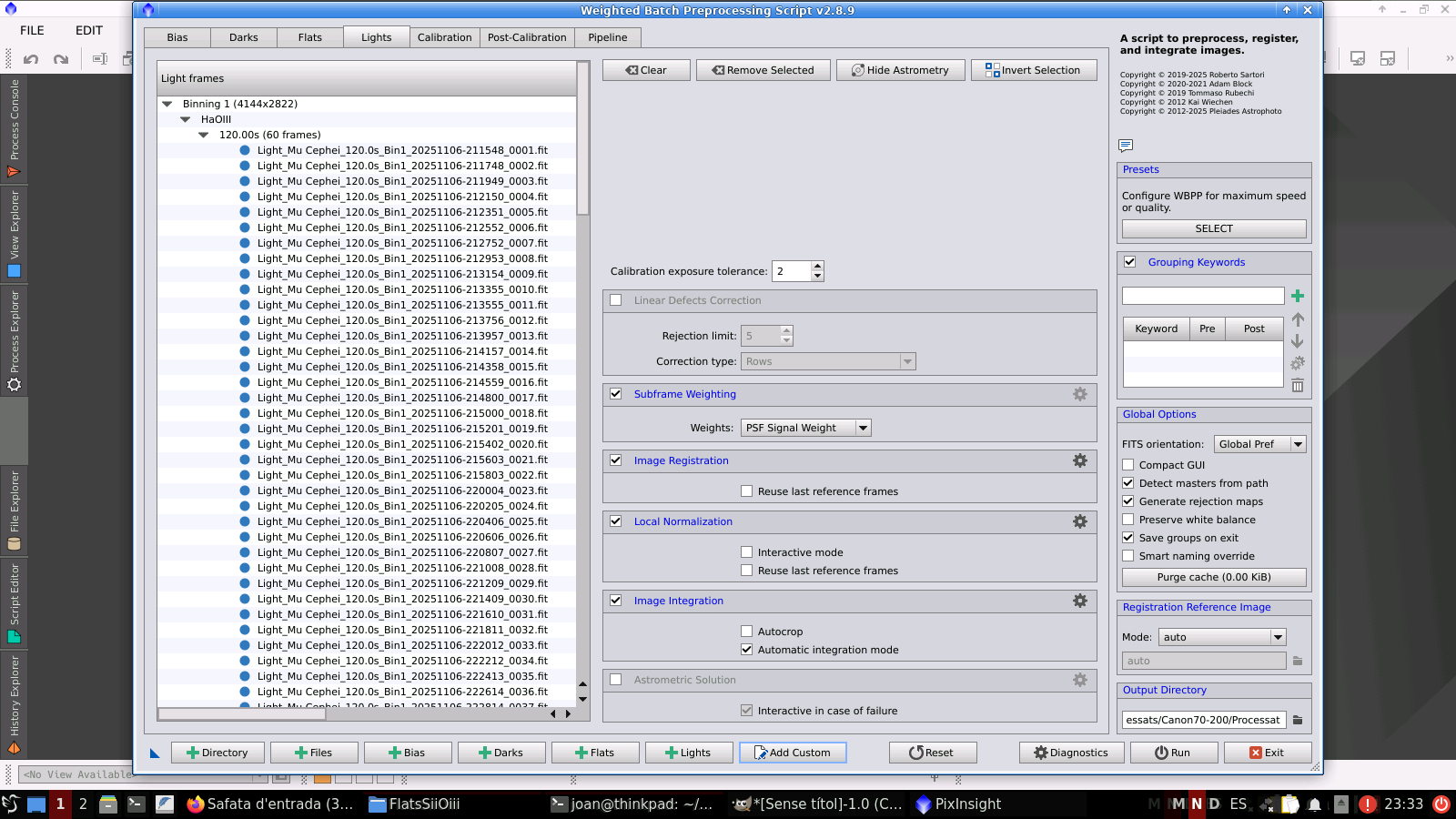The width and height of the screenshot is (1456, 819).
Task: Open the Weights dropdown
Action: [806, 428]
